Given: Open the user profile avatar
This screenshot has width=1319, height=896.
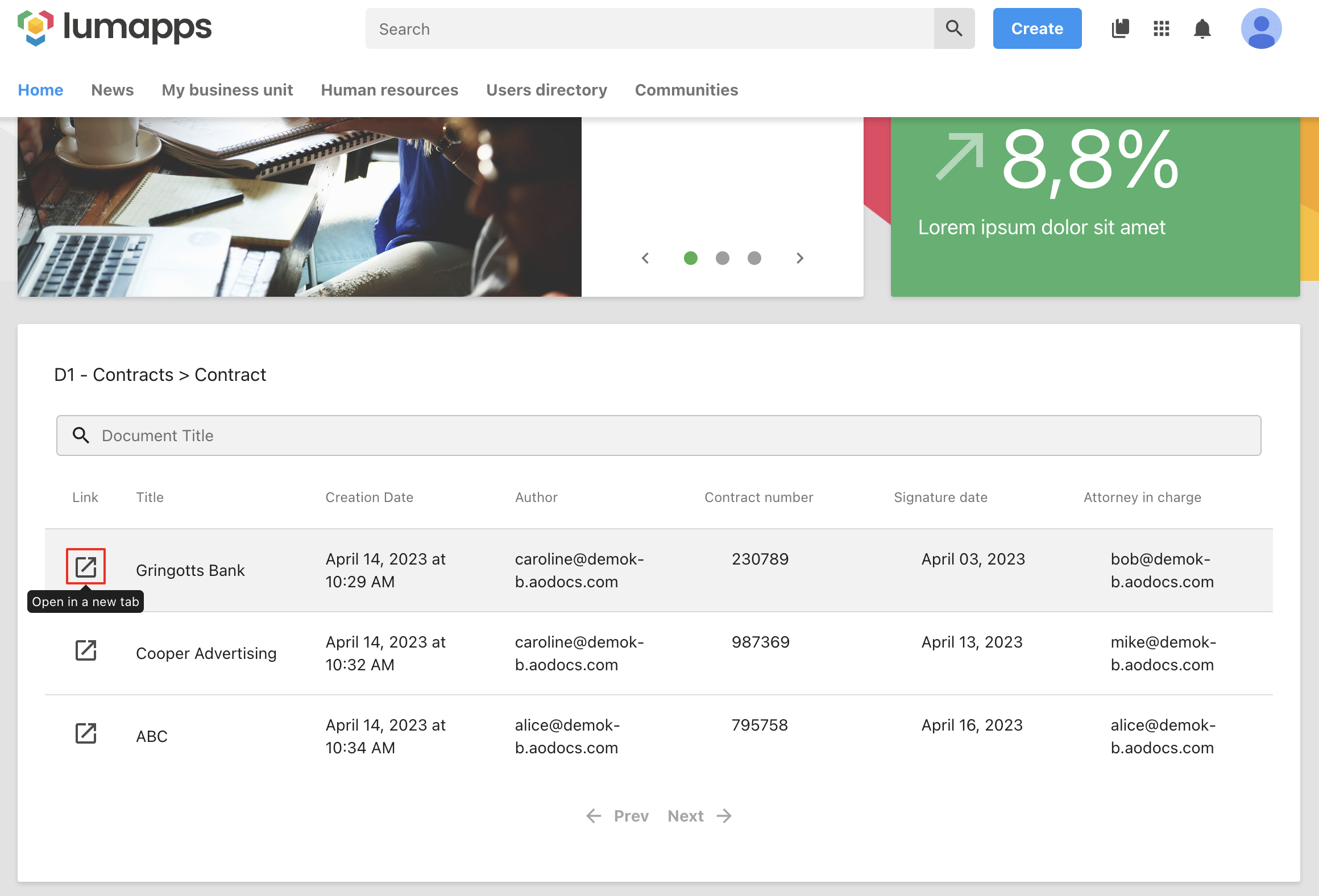Looking at the screenshot, I should pos(1260,28).
